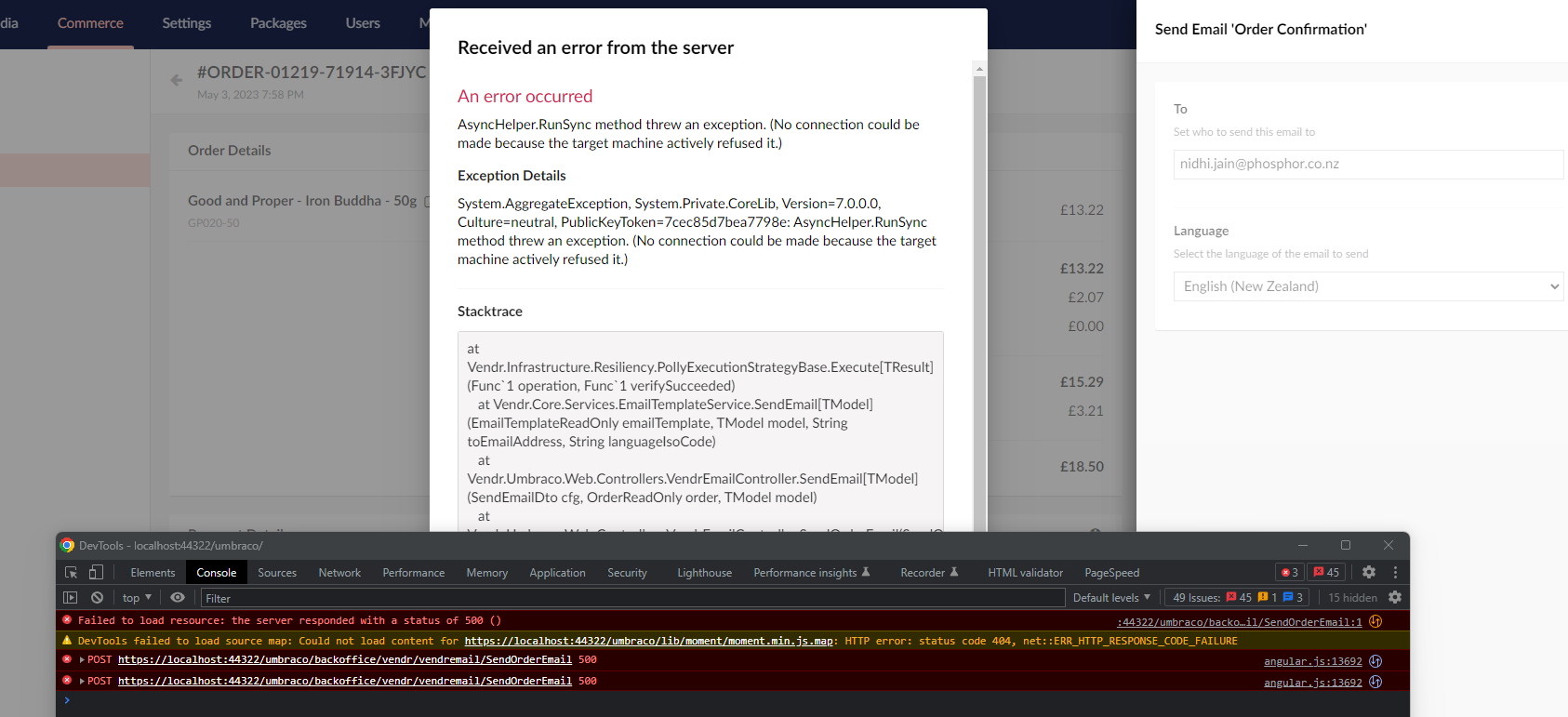Clear the console output
This screenshot has width=1568, height=717.
click(97, 598)
